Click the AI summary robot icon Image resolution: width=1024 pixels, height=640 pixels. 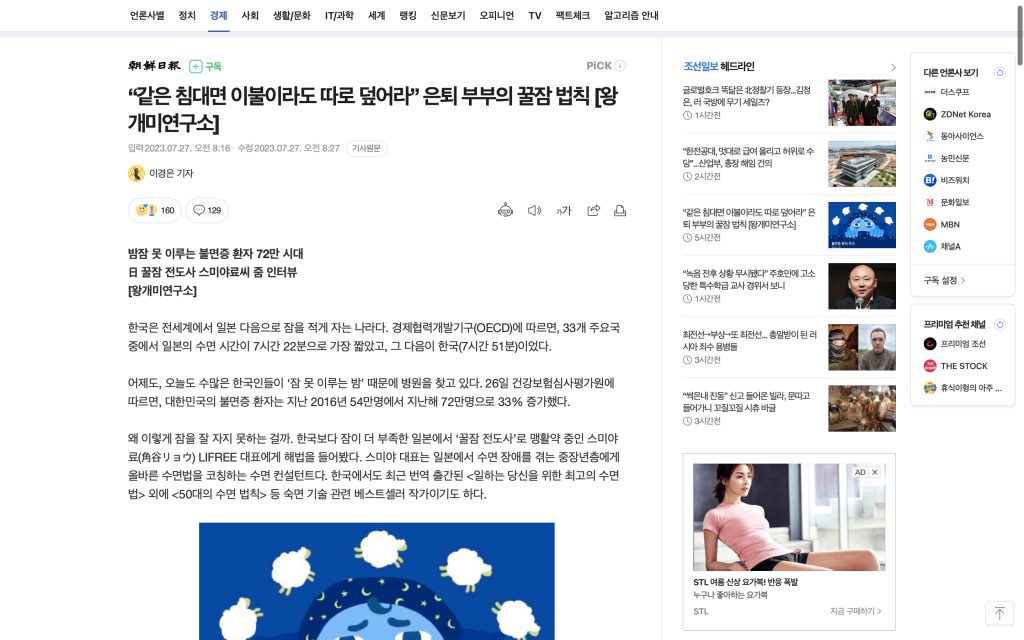pos(505,210)
